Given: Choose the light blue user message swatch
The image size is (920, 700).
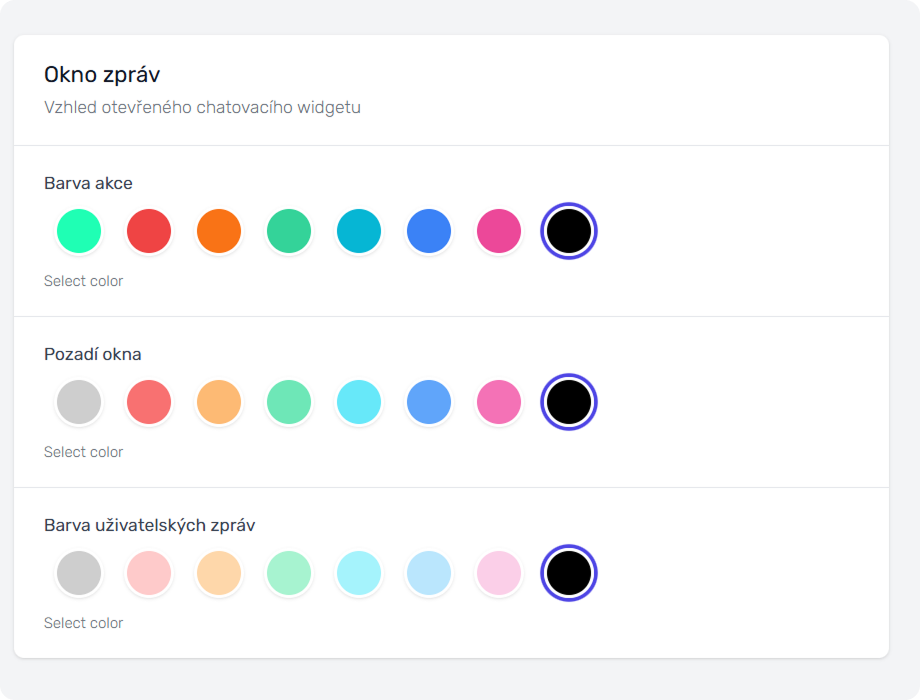Looking at the screenshot, I should point(429,573).
